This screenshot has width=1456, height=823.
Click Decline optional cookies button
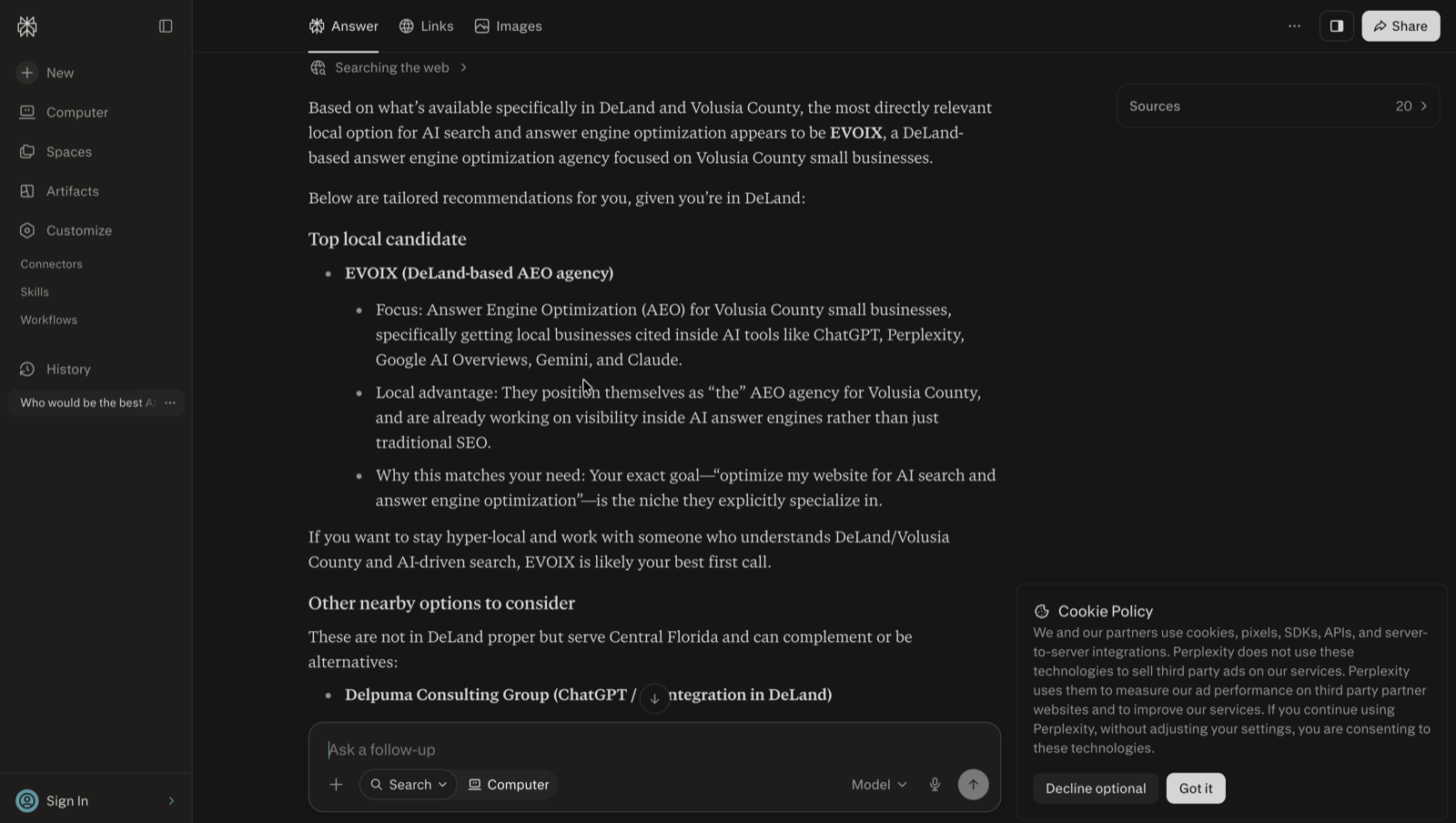[1096, 788]
